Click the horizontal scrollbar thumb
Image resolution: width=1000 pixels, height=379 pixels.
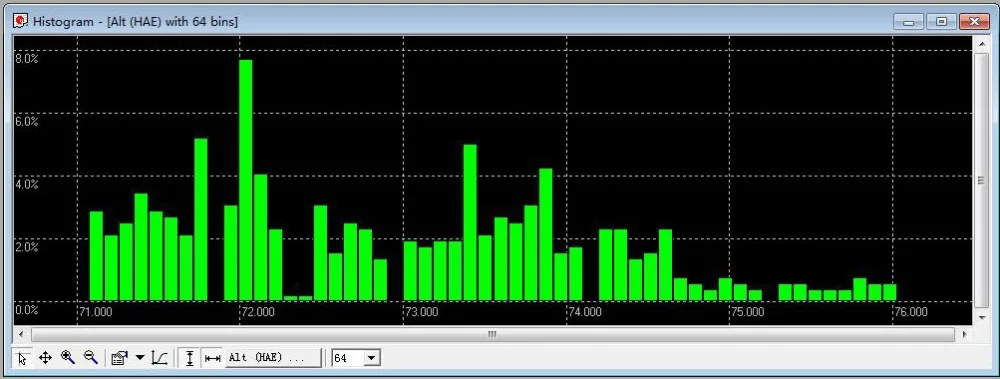[x=492, y=334]
